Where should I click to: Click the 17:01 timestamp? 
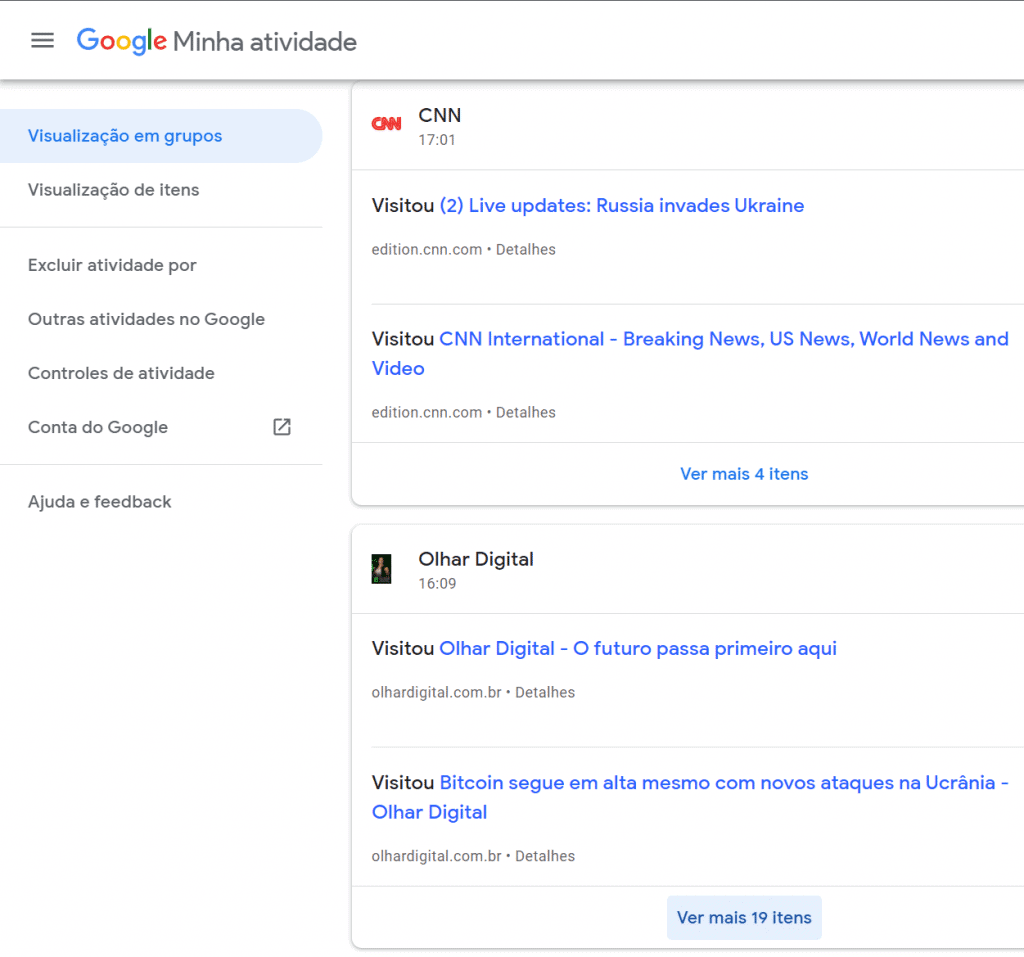click(x=437, y=140)
